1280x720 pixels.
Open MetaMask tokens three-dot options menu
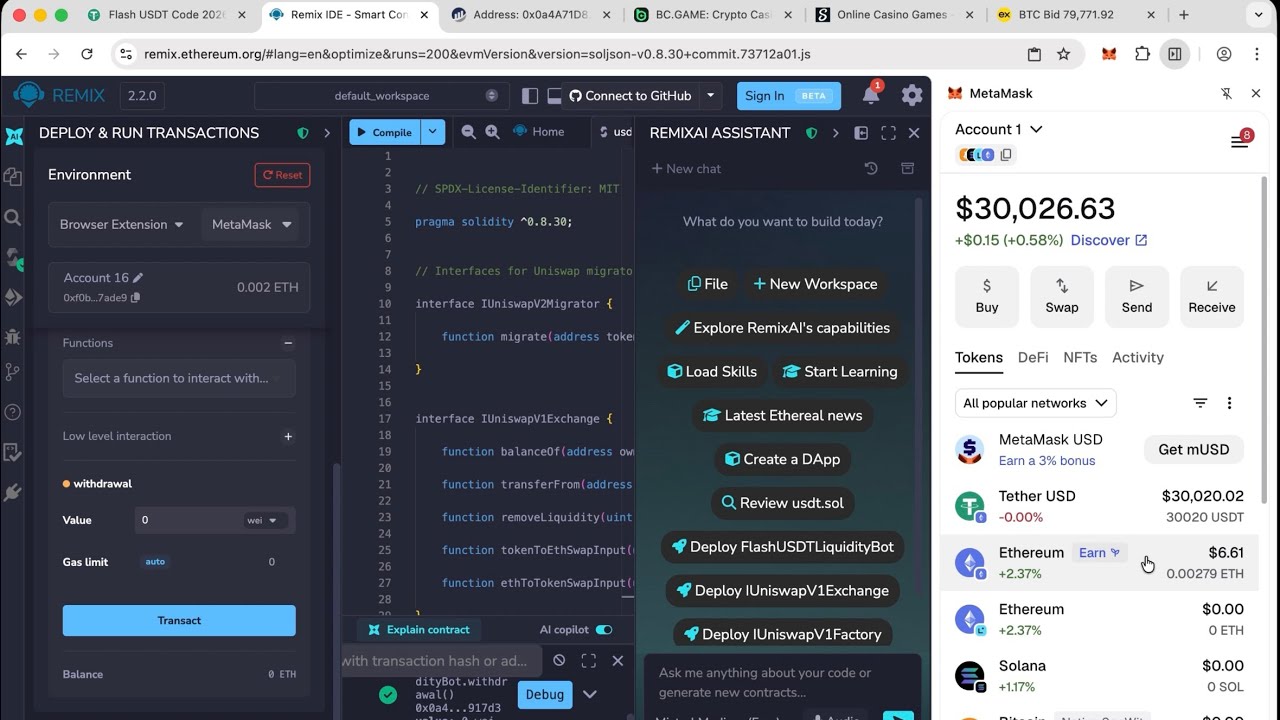point(1229,403)
